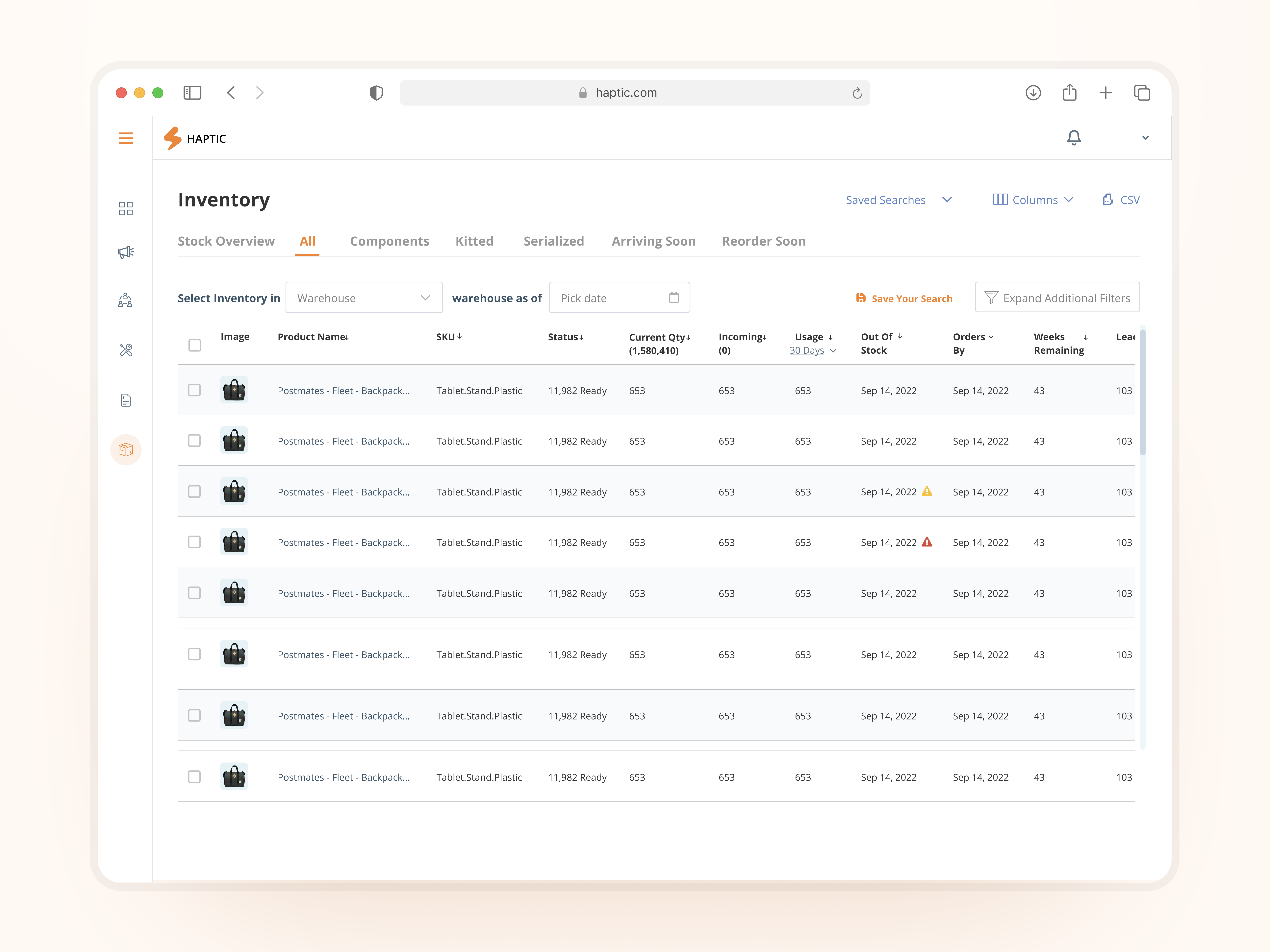
Task: Click the red alert triangle icon
Action: [927, 542]
